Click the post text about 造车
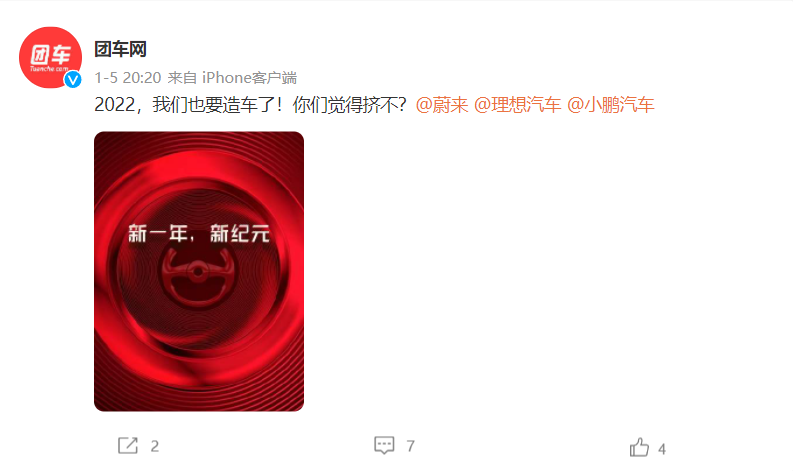This screenshot has height=471, width=793. tap(250, 105)
